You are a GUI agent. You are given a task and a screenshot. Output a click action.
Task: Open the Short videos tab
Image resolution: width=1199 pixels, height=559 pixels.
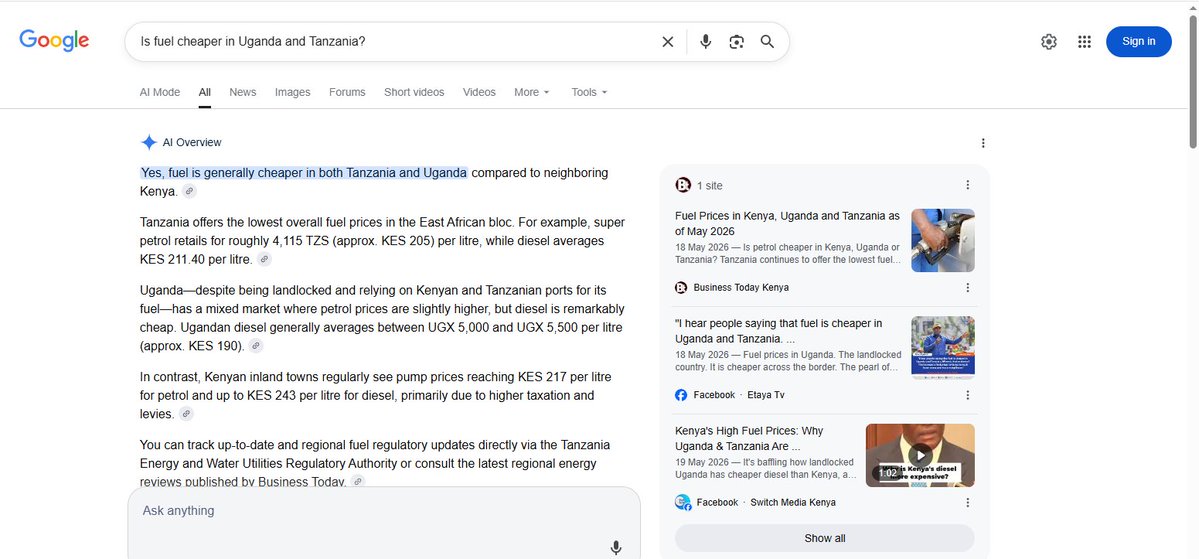tap(414, 92)
